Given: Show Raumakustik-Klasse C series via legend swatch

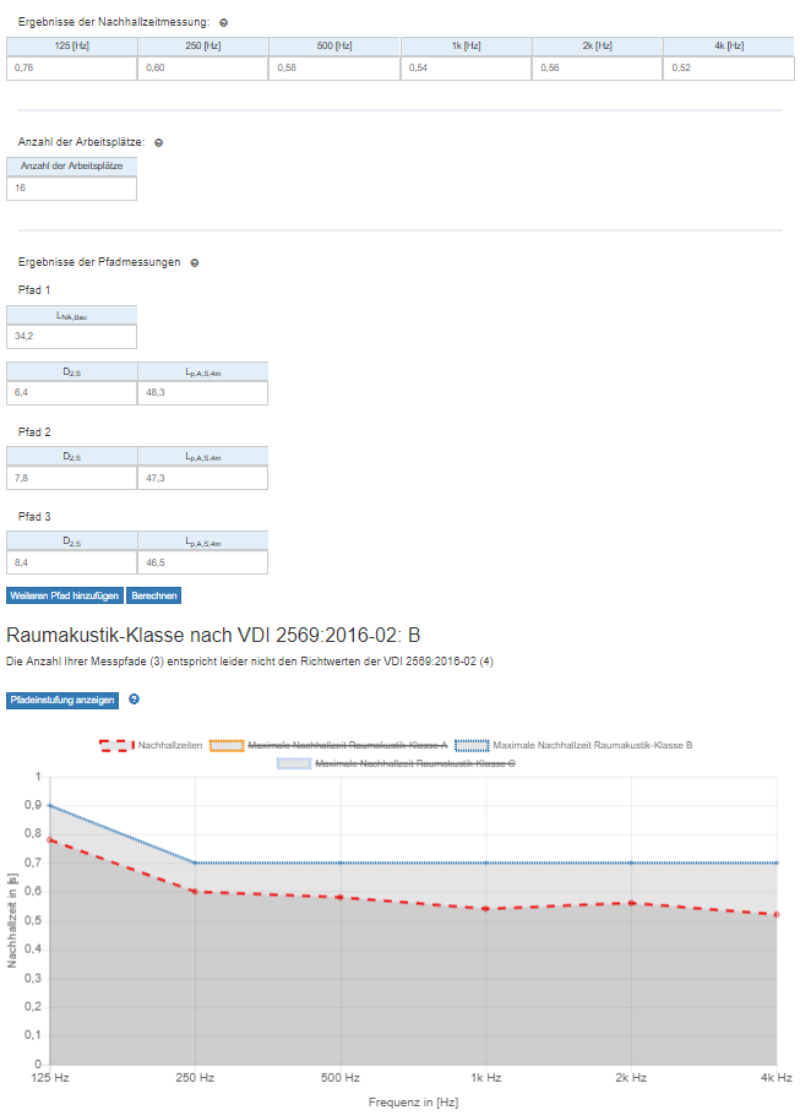Looking at the screenshot, I should (295, 764).
